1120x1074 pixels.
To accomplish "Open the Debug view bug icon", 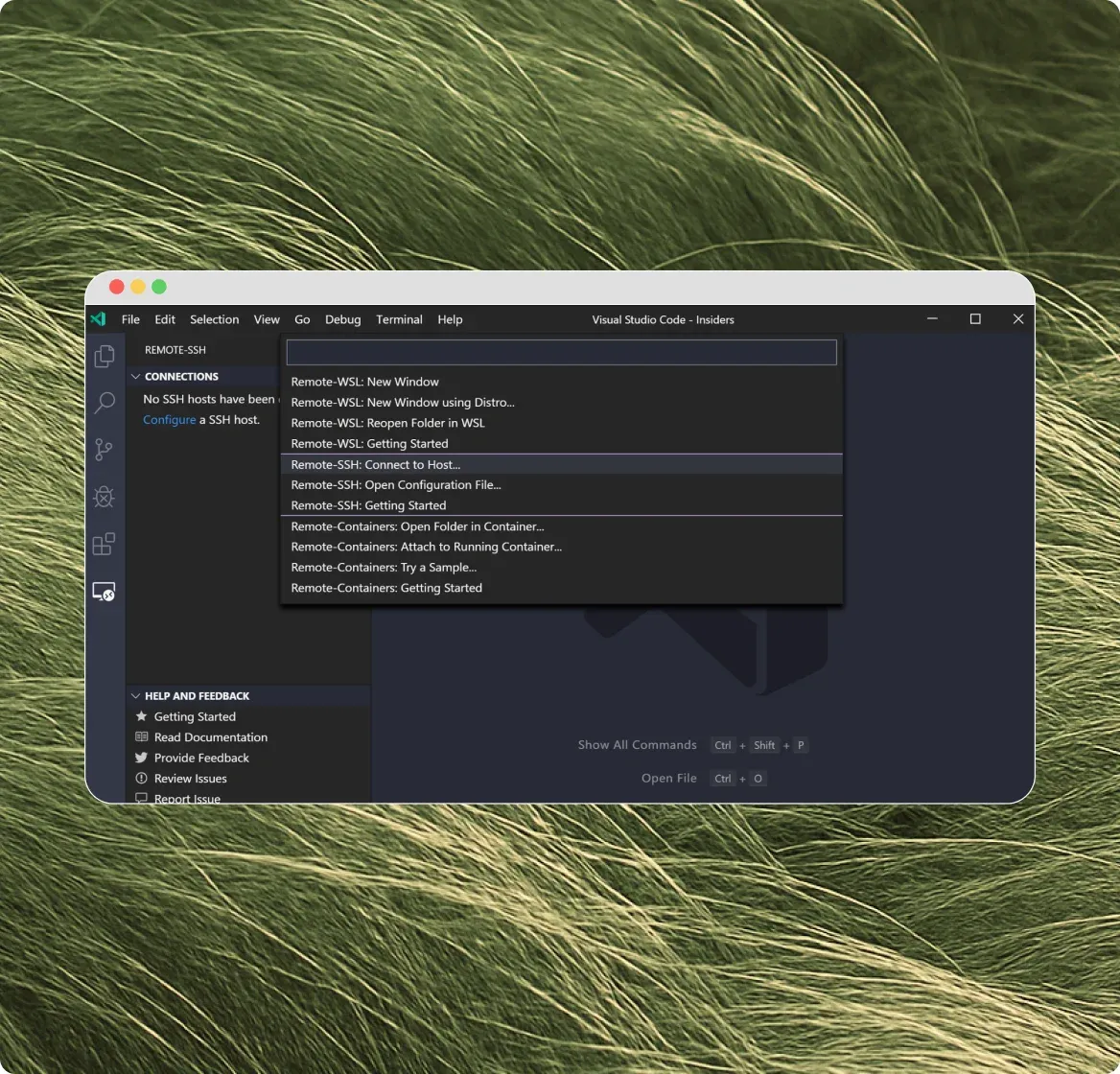I will [105, 497].
